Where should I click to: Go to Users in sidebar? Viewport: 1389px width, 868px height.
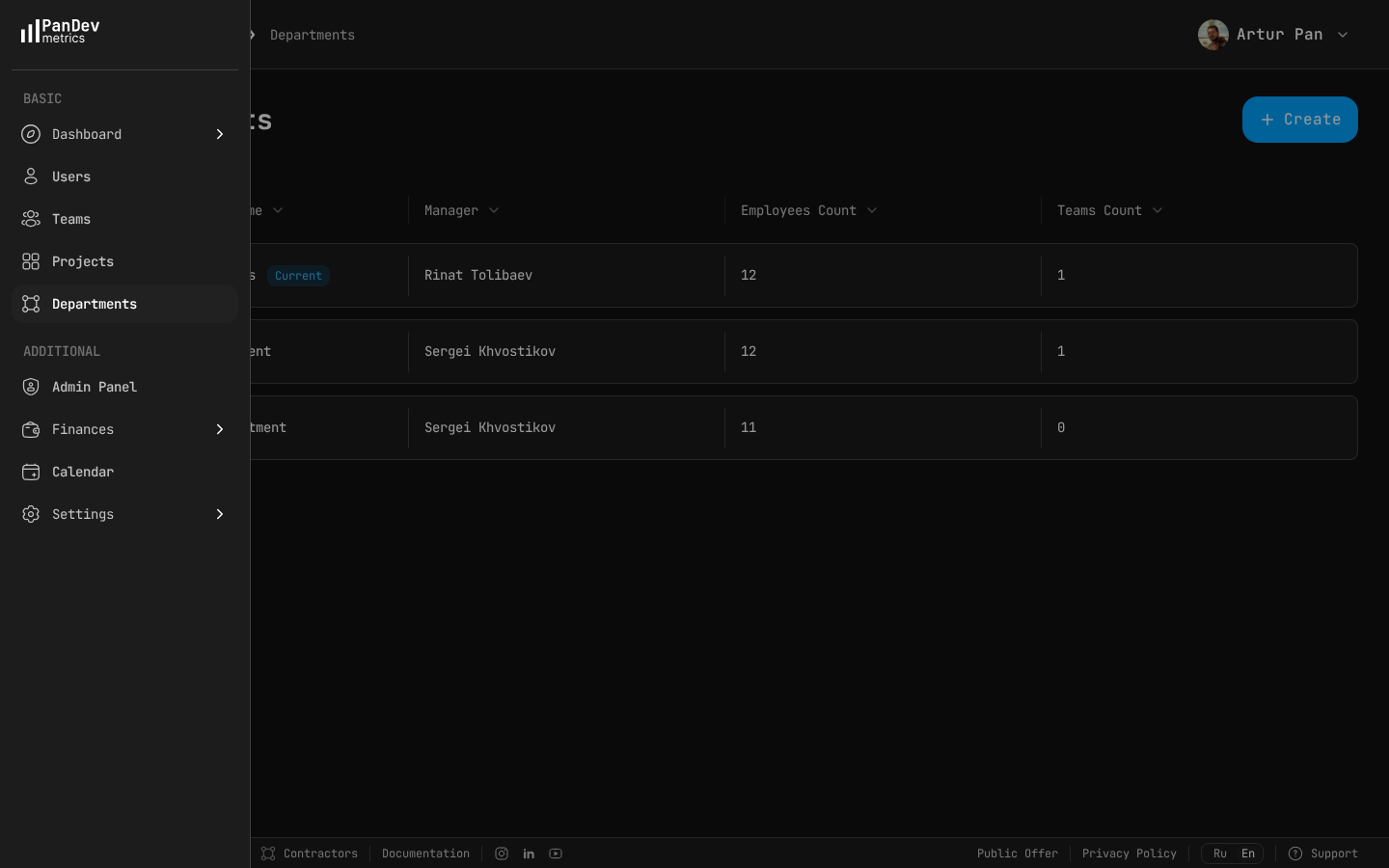pos(71,176)
